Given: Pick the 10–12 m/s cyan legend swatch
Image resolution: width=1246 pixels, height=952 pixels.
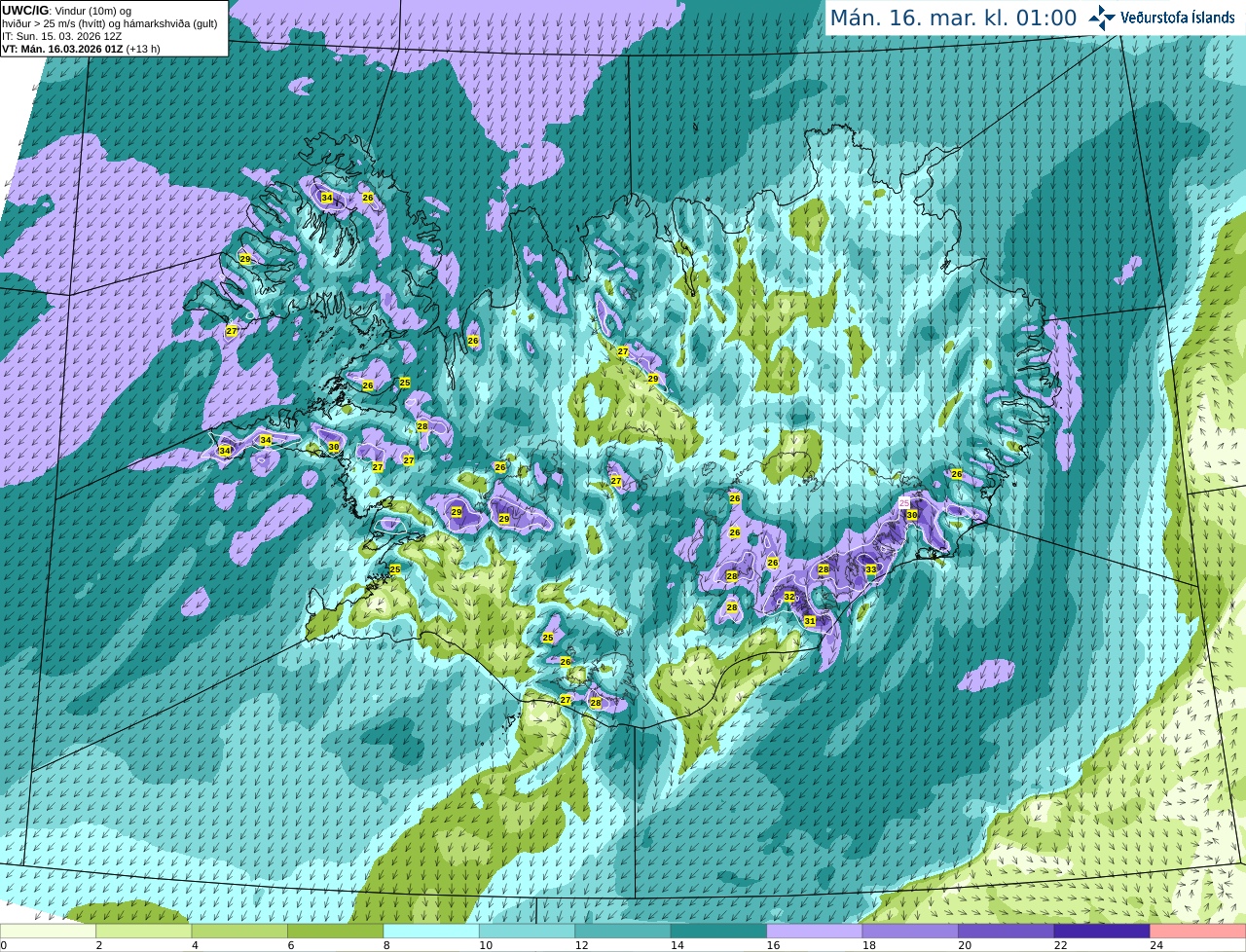Looking at the screenshot, I should coord(528,931).
